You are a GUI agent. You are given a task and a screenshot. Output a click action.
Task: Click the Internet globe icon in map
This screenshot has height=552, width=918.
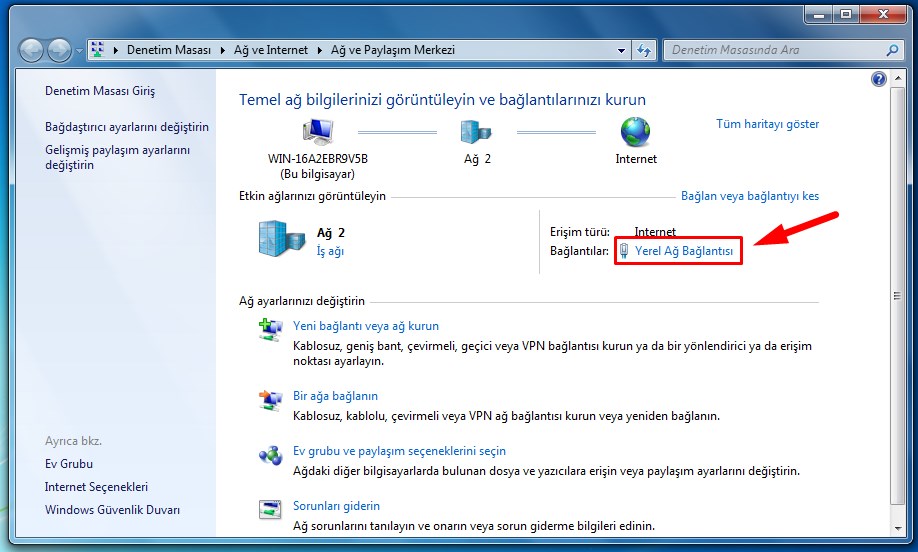[635, 132]
